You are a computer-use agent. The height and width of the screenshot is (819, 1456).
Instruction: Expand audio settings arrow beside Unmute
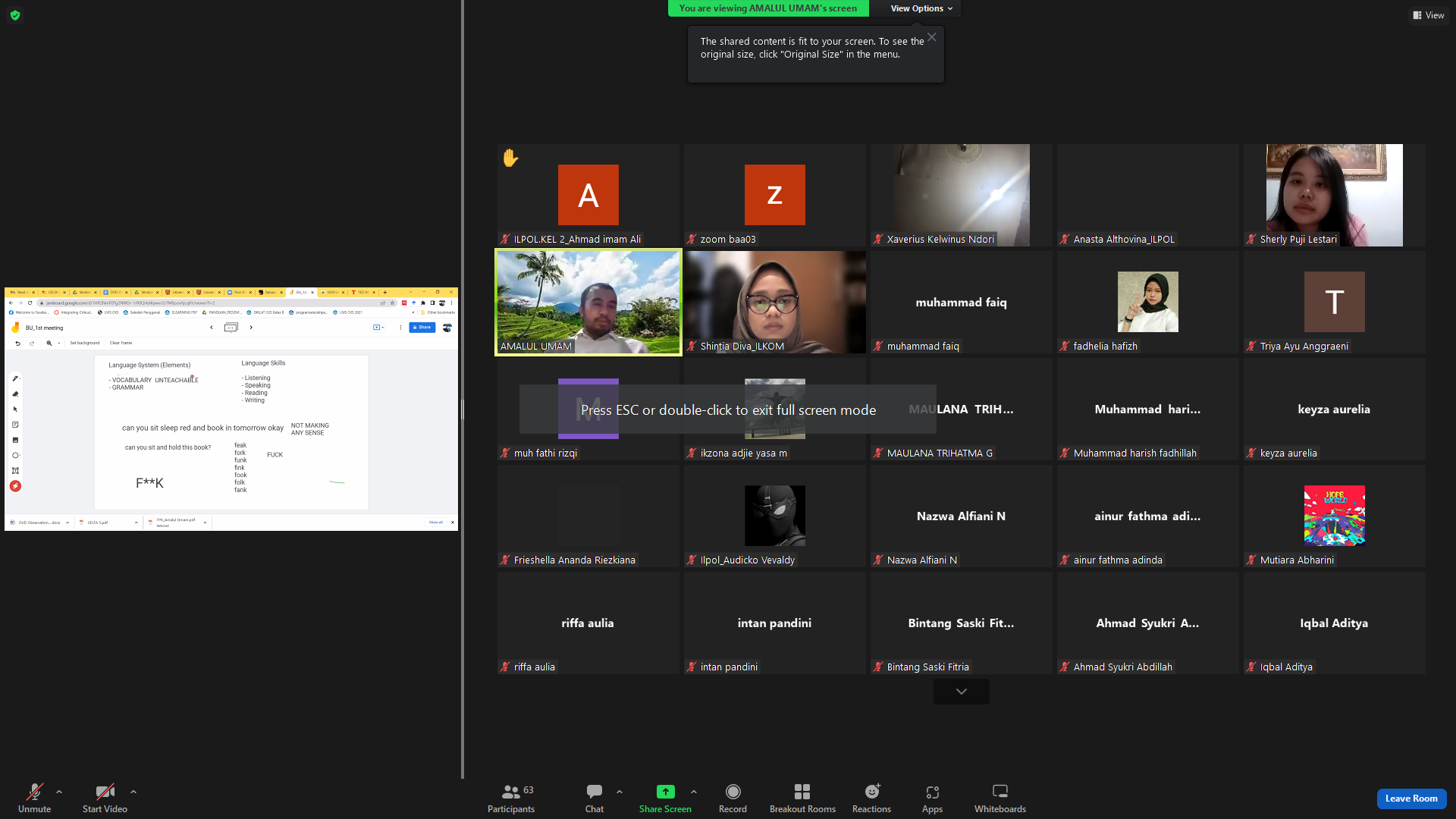(59, 792)
